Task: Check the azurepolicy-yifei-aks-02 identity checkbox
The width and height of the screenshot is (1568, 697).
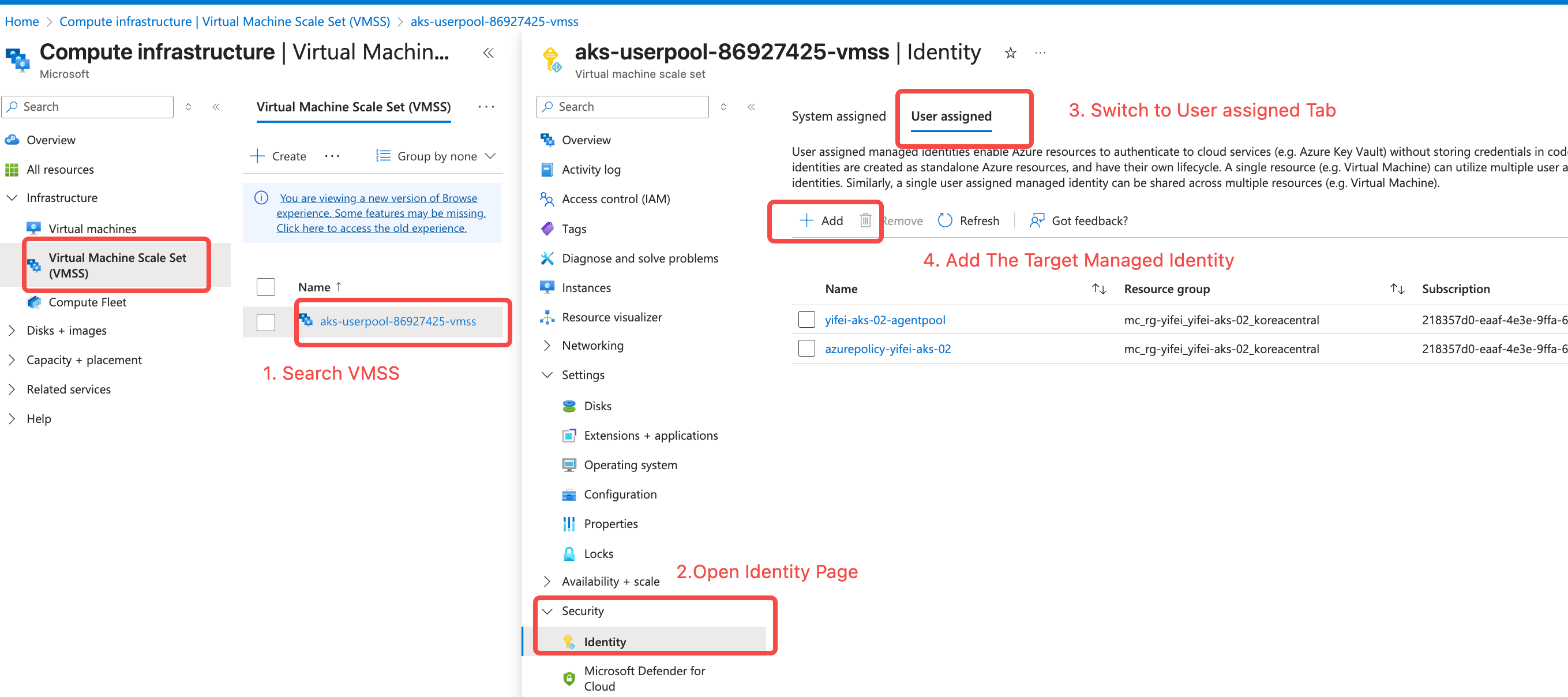Action: (x=806, y=349)
